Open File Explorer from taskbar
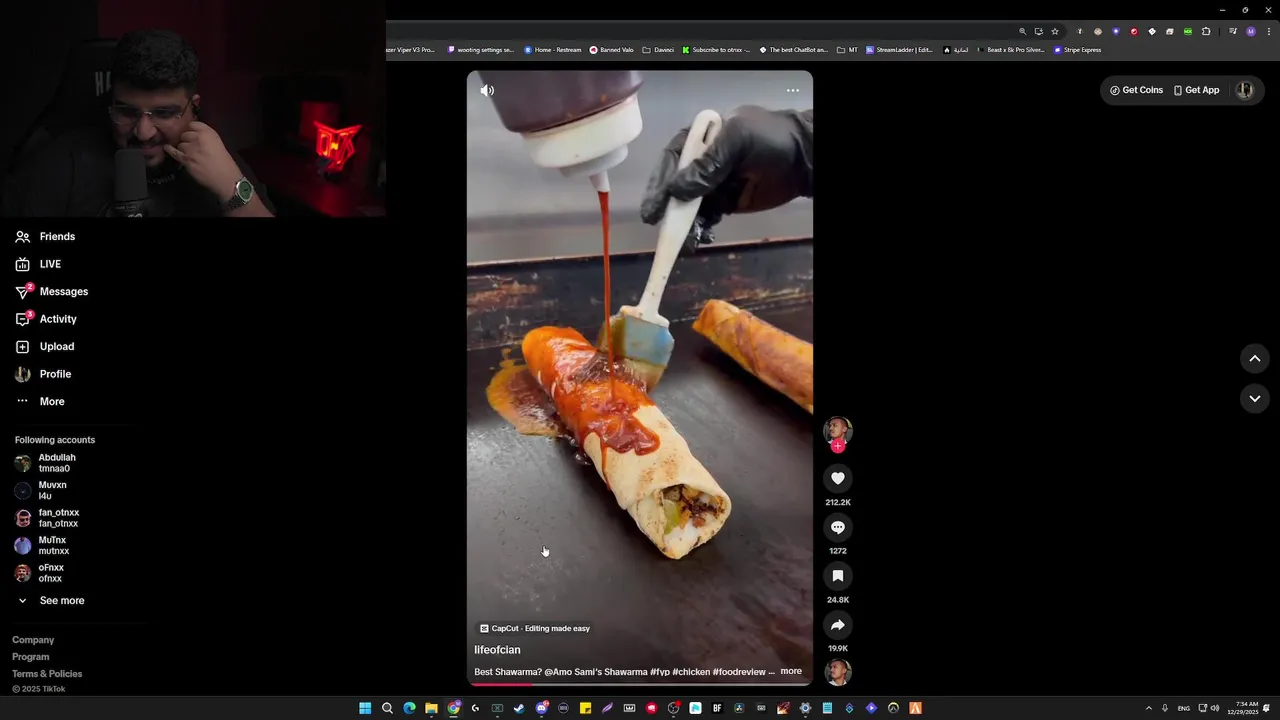 click(x=431, y=708)
